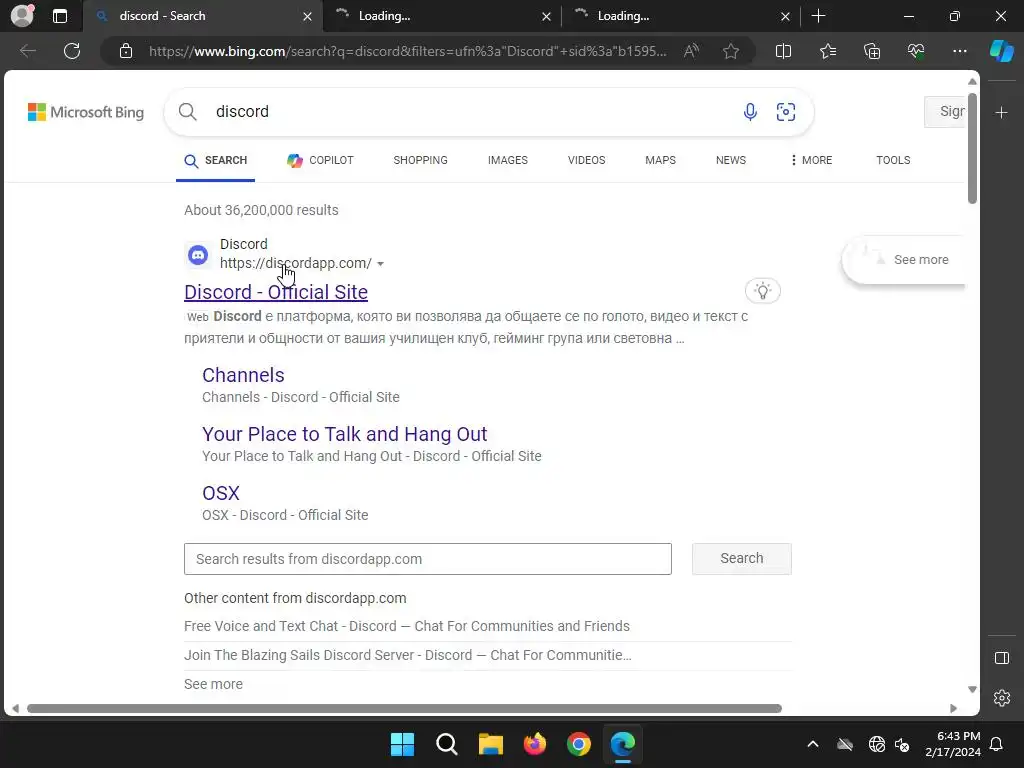Open a new browser tab
1024x768 pixels.
click(818, 16)
